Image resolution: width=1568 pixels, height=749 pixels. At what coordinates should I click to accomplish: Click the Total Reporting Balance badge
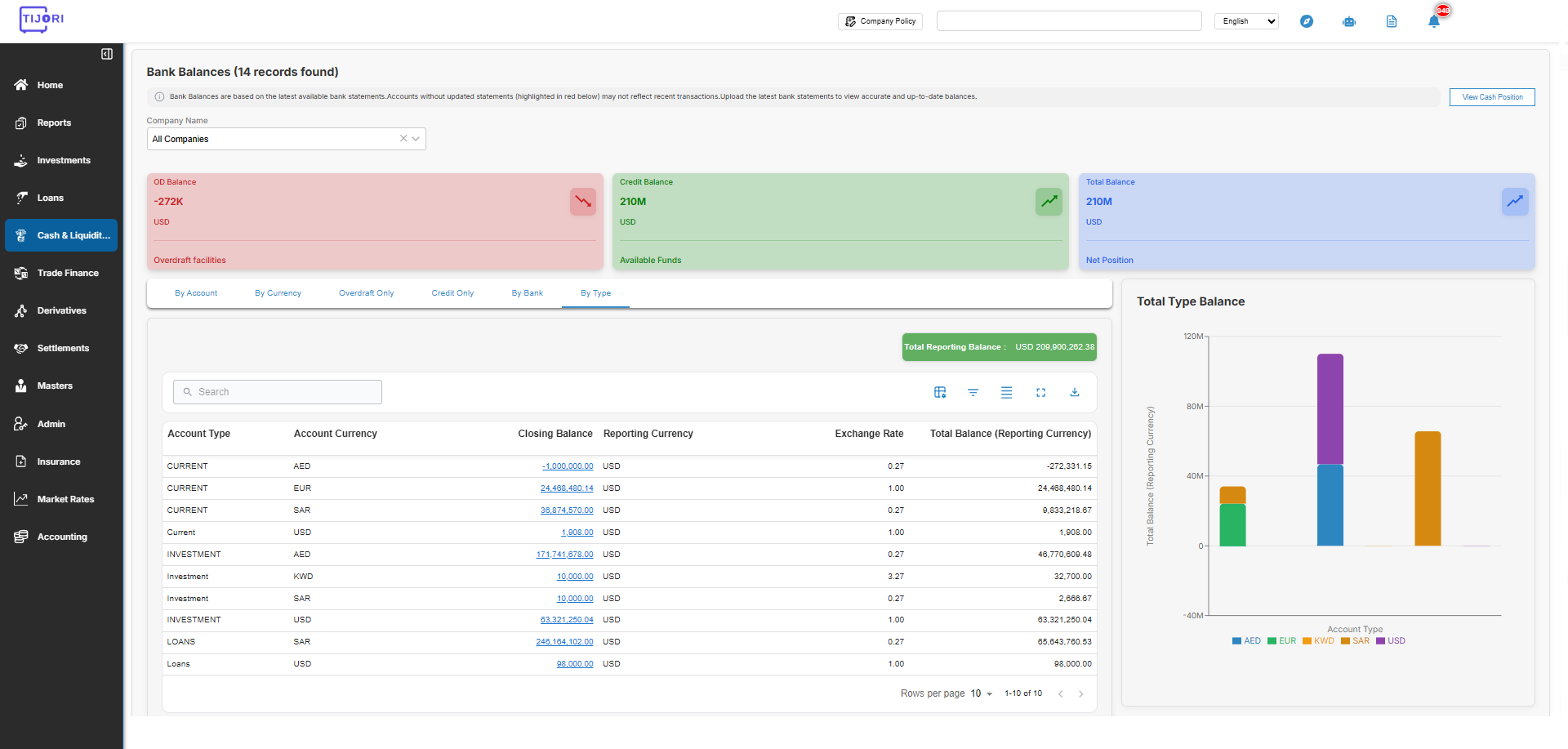click(999, 347)
